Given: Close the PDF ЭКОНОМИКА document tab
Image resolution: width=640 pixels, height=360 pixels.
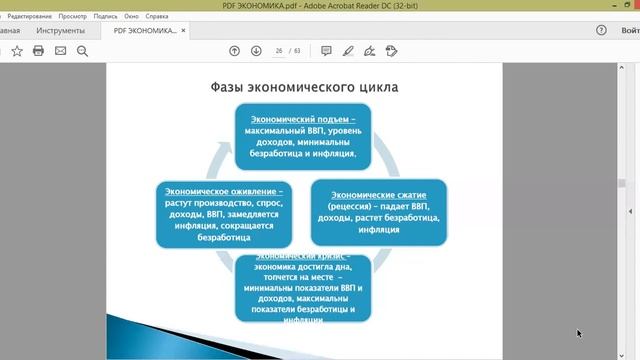Looking at the screenshot, I should pyautogui.click(x=183, y=30).
